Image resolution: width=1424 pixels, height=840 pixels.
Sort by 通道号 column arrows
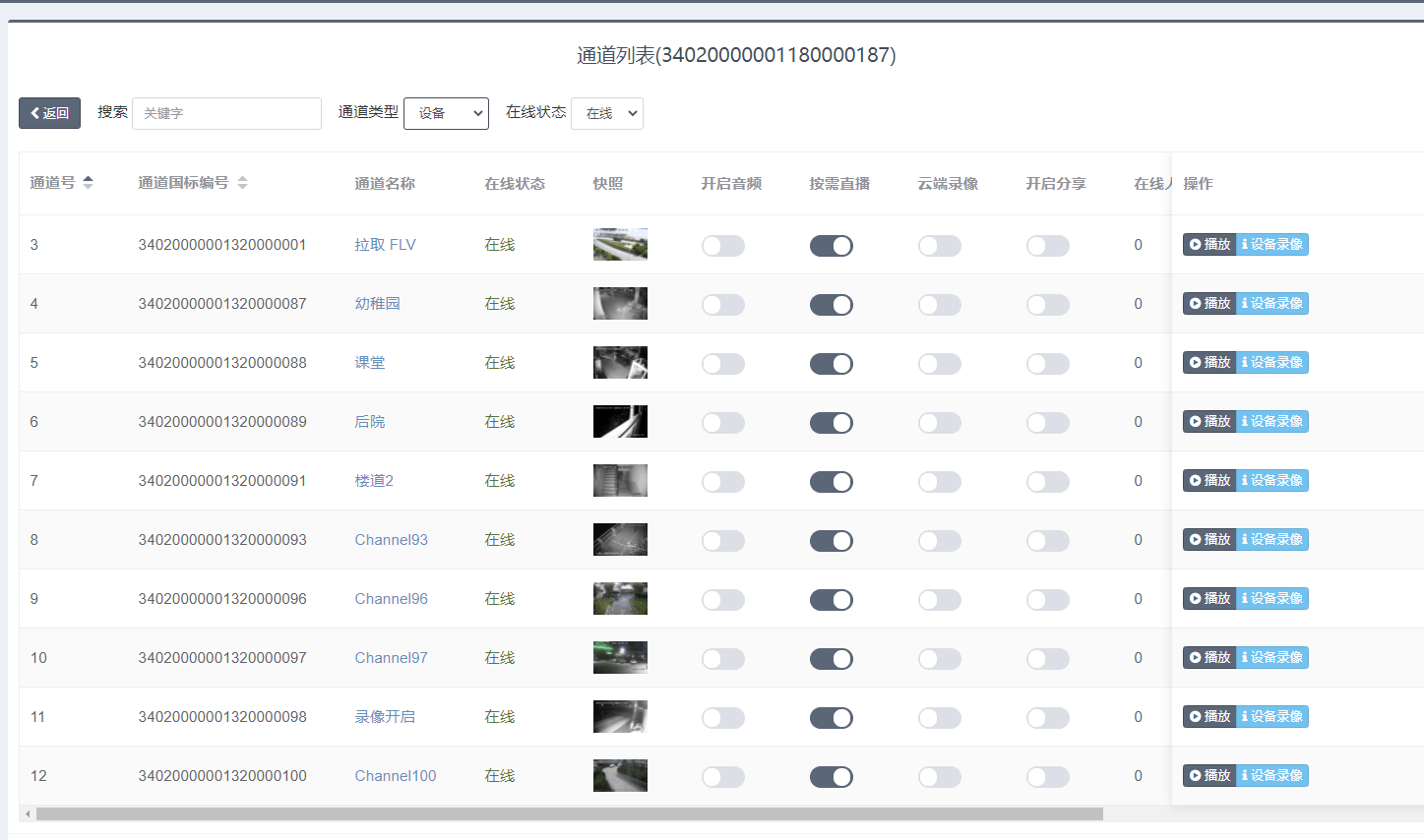88,183
